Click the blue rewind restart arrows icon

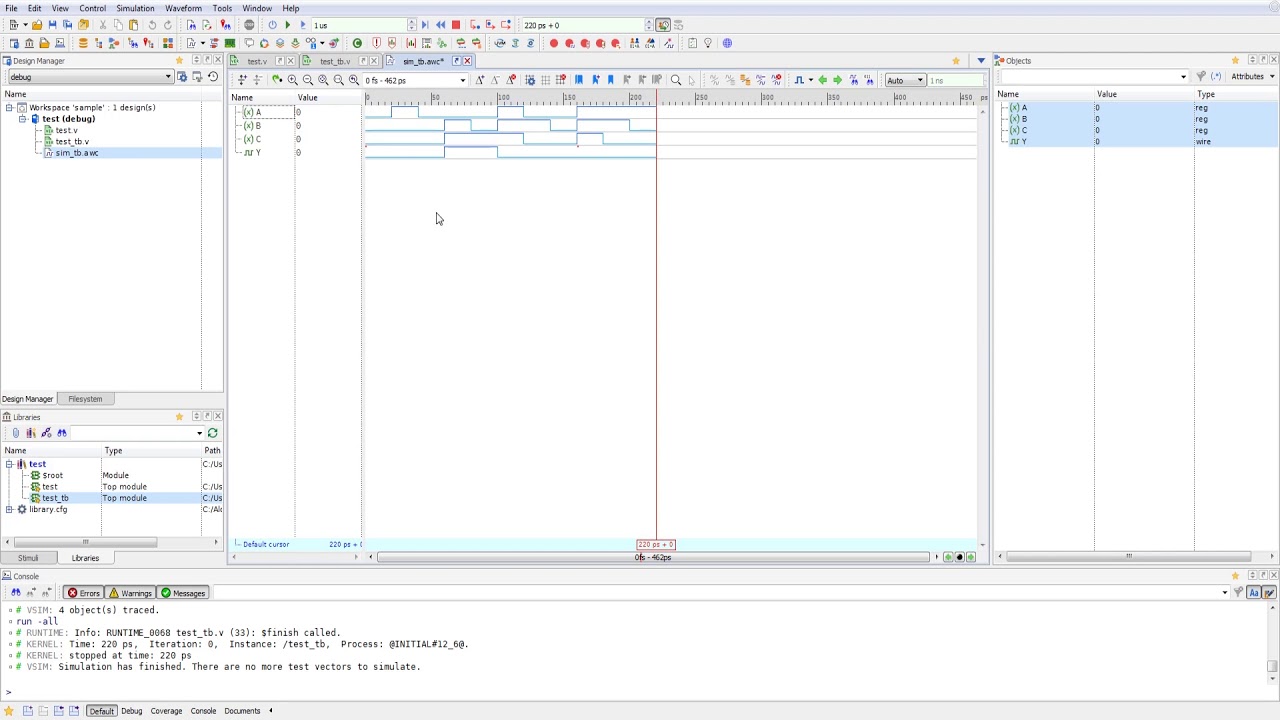440,25
